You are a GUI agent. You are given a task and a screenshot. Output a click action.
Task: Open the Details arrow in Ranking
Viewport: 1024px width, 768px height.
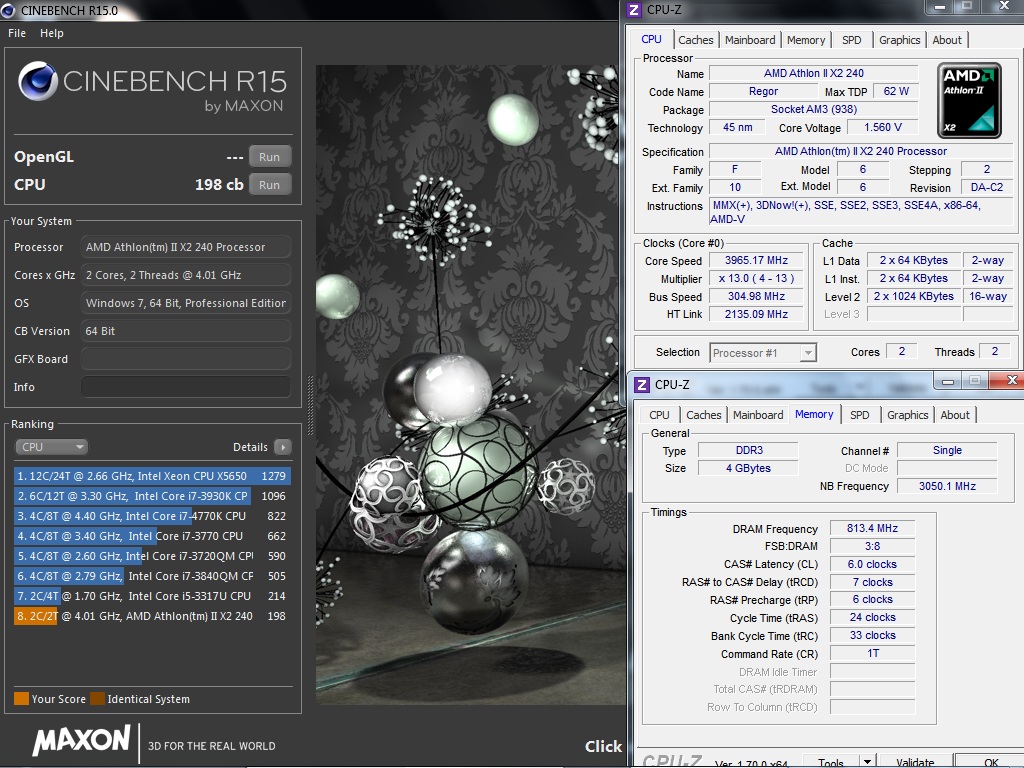click(x=282, y=447)
